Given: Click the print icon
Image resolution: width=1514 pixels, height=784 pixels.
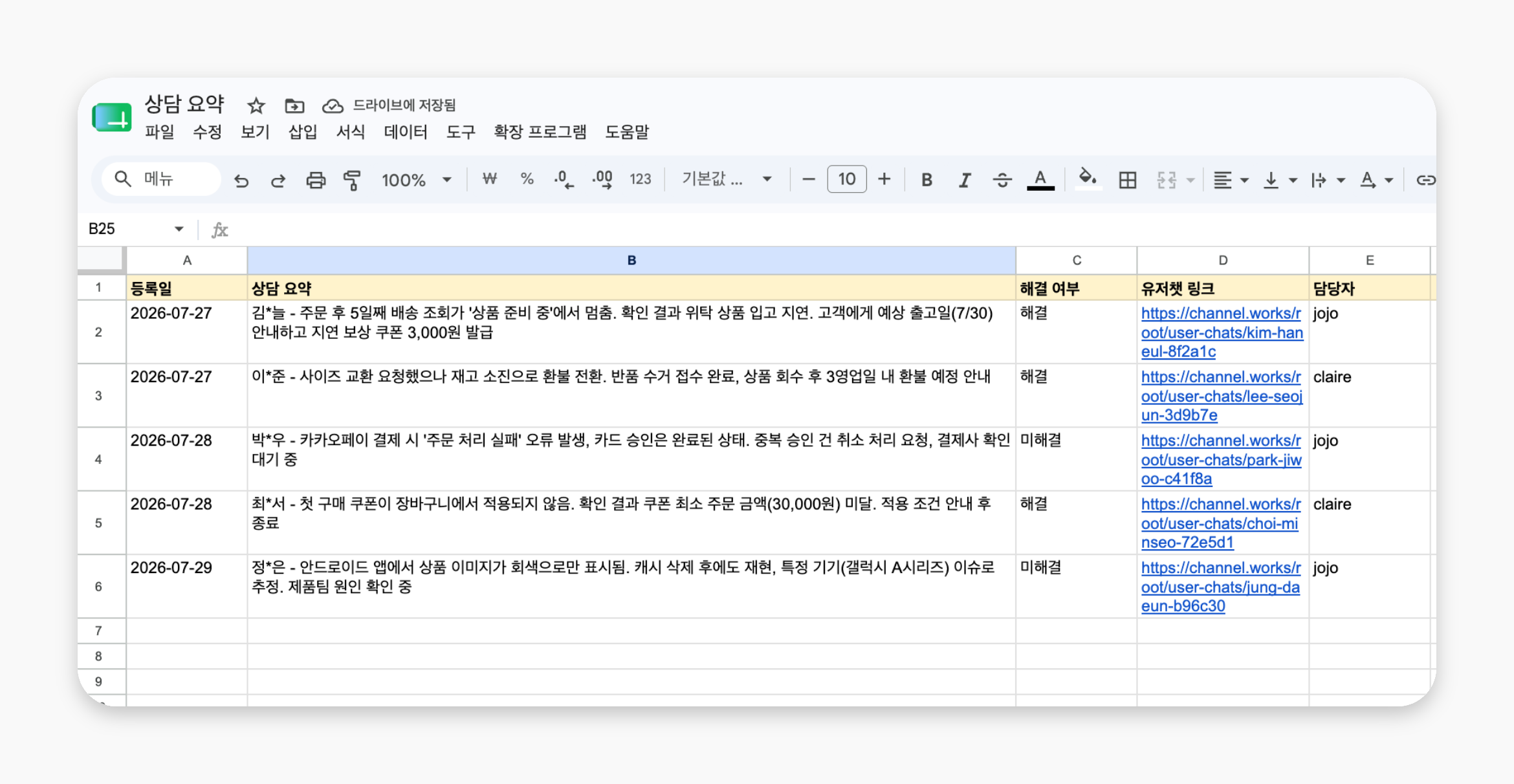Looking at the screenshot, I should (316, 180).
